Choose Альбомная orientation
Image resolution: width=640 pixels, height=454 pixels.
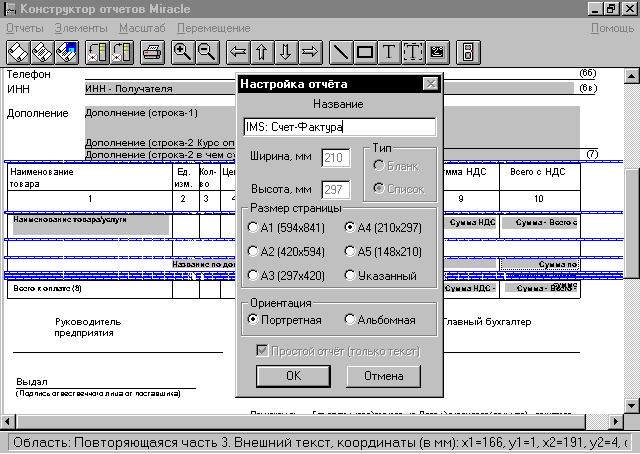coord(350,320)
